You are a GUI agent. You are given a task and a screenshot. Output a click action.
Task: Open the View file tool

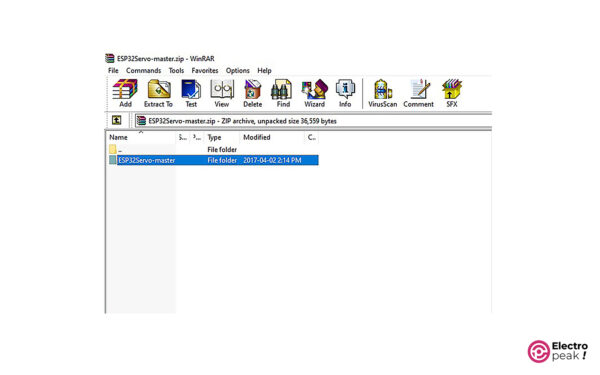click(222, 93)
